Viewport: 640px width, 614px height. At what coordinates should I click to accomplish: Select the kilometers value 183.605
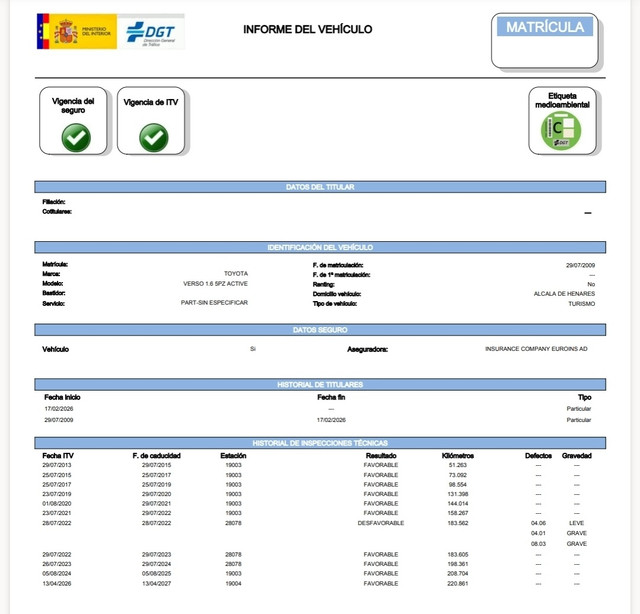[458, 554]
